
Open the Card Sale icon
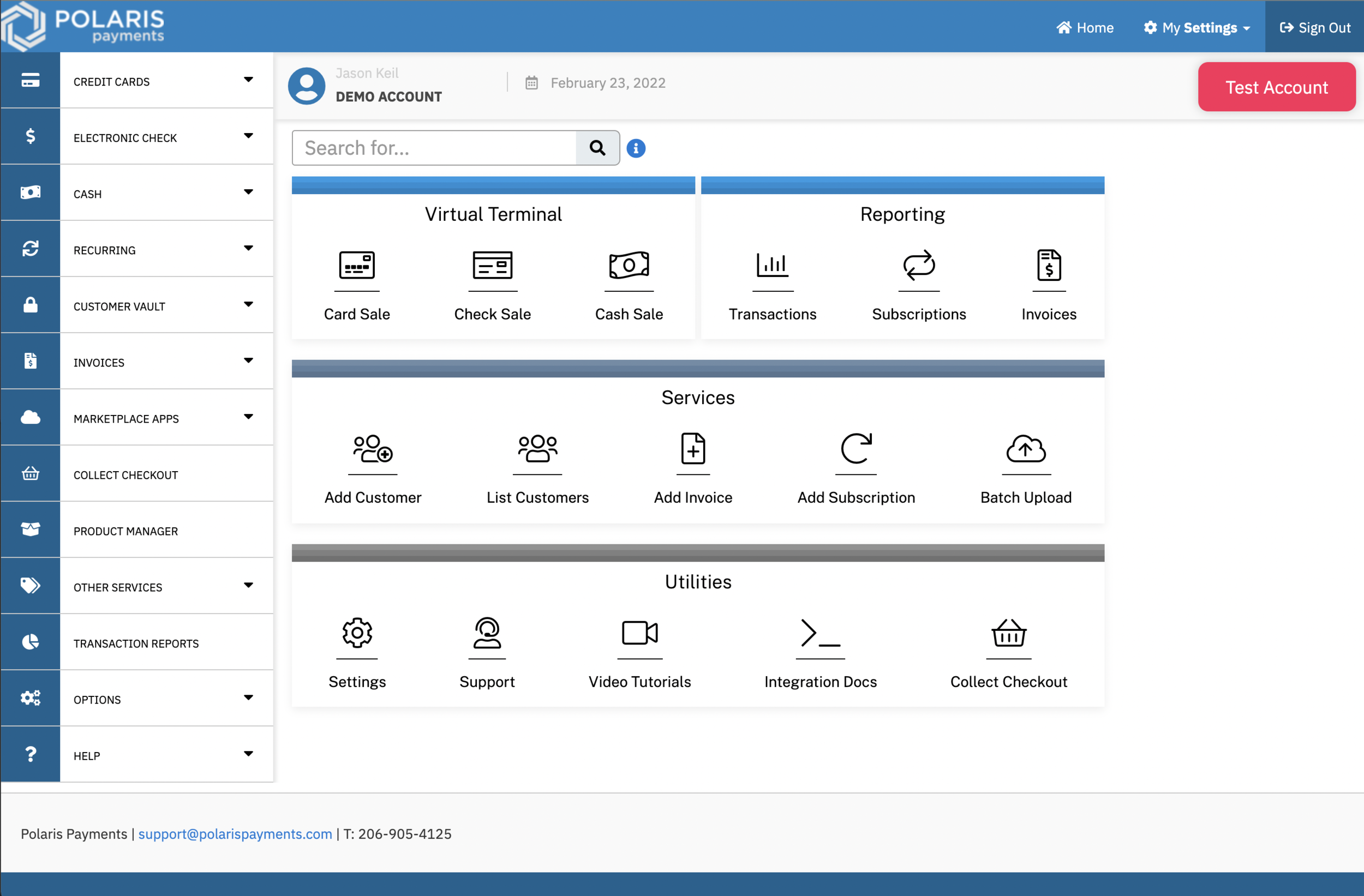356,264
